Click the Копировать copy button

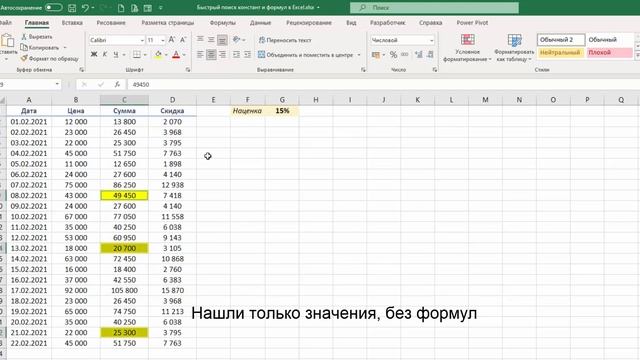[x=40, y=48]
